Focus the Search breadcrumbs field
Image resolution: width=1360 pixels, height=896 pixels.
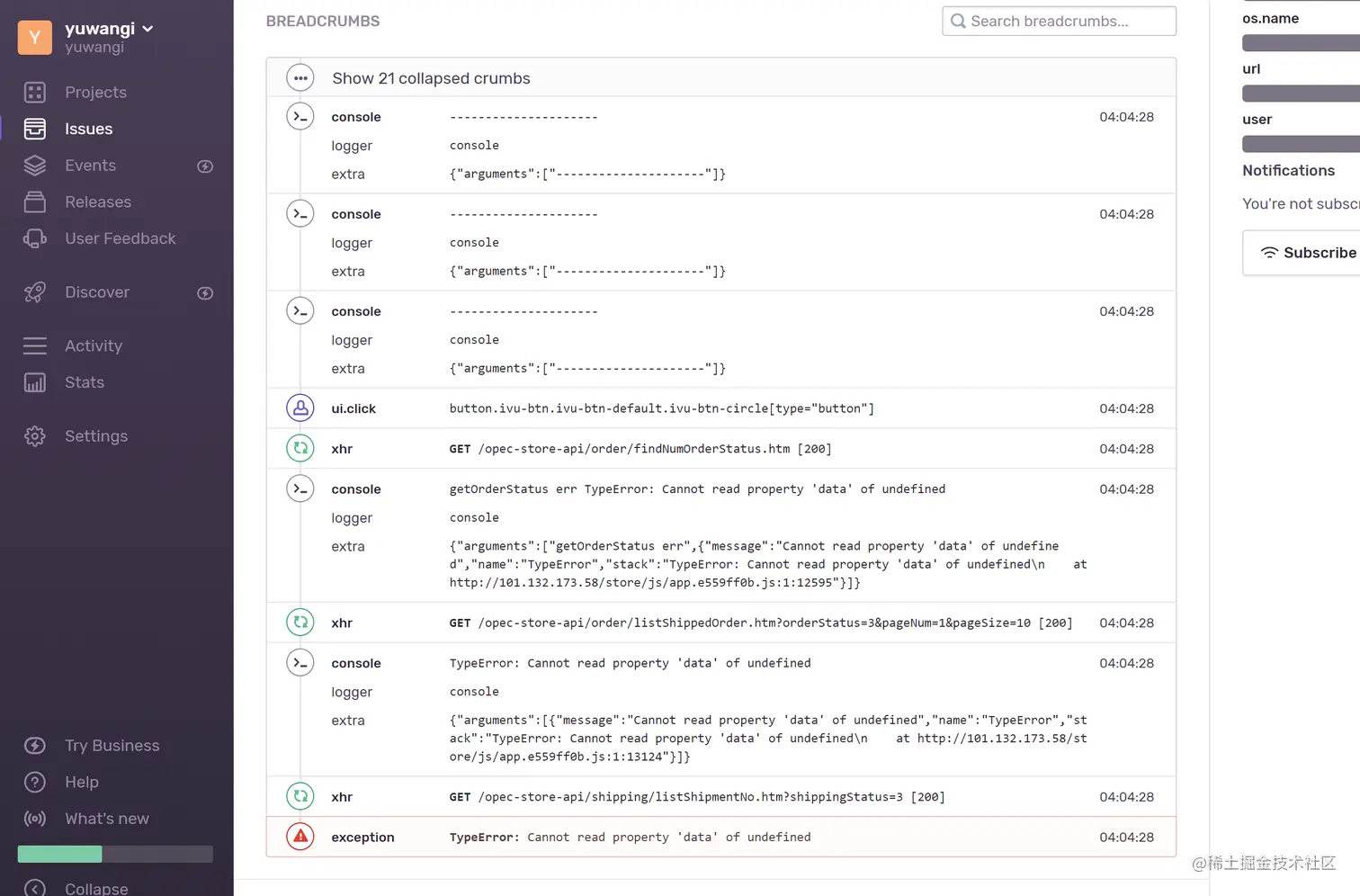(x=1060, y=22)
